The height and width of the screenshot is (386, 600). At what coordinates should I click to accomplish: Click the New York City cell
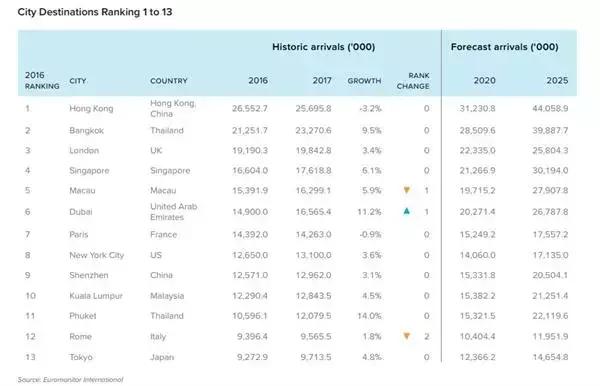(x=96, y=255)
